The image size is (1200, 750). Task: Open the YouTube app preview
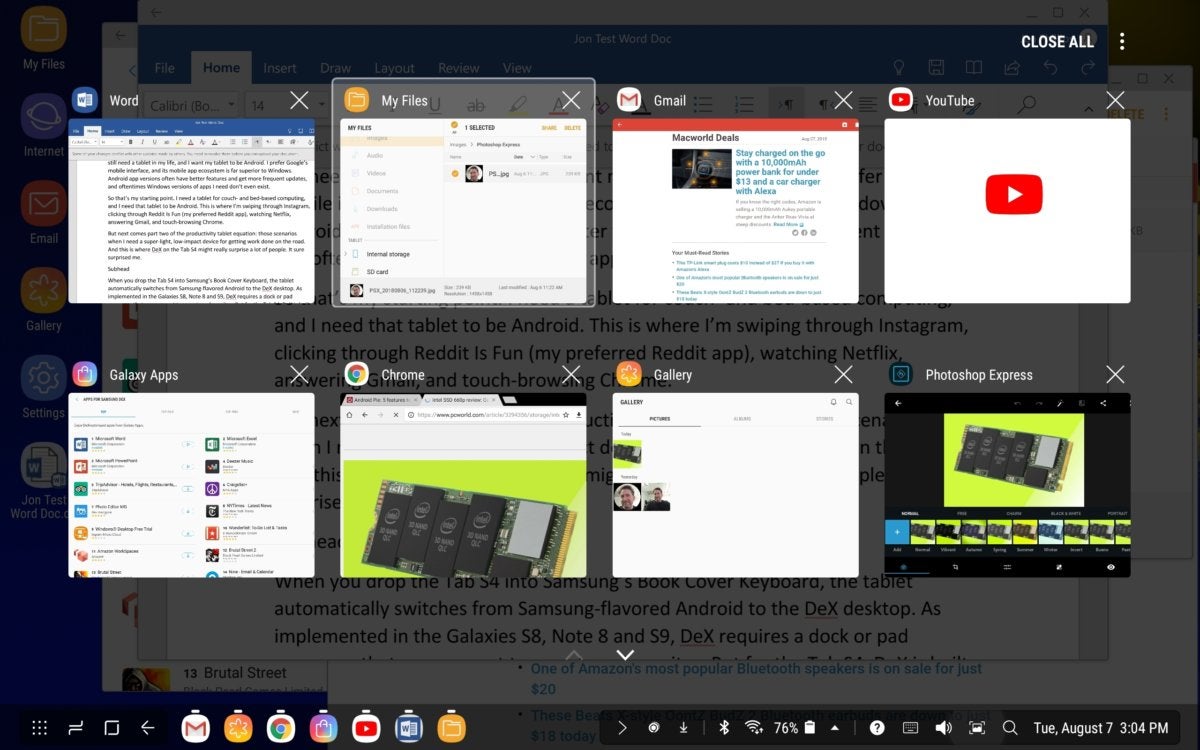point(1007,211)
